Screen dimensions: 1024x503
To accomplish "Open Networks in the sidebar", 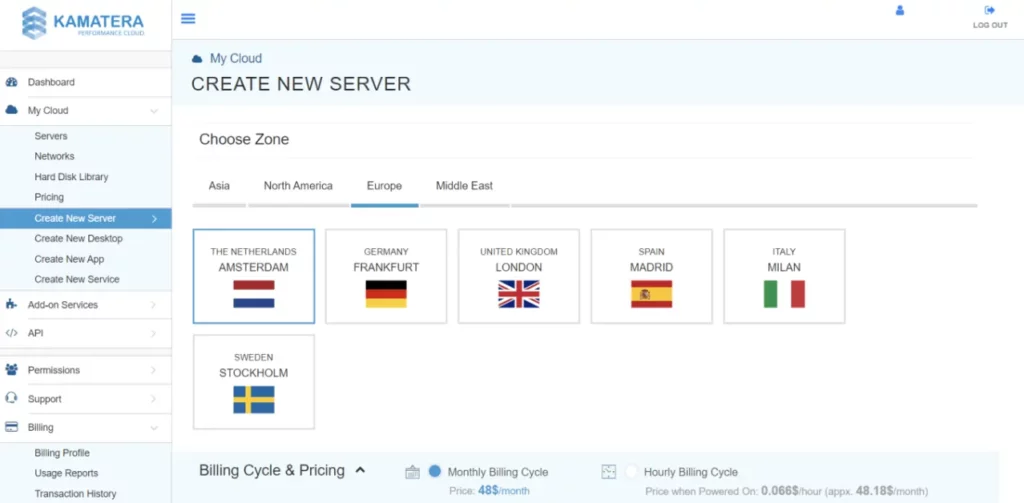I will click(x=54, y=156).
